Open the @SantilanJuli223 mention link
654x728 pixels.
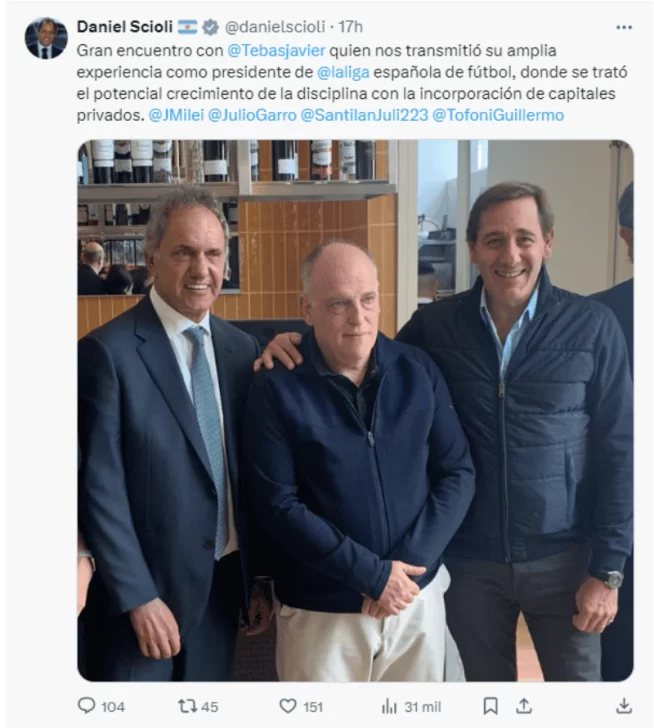tap(364, 115)
